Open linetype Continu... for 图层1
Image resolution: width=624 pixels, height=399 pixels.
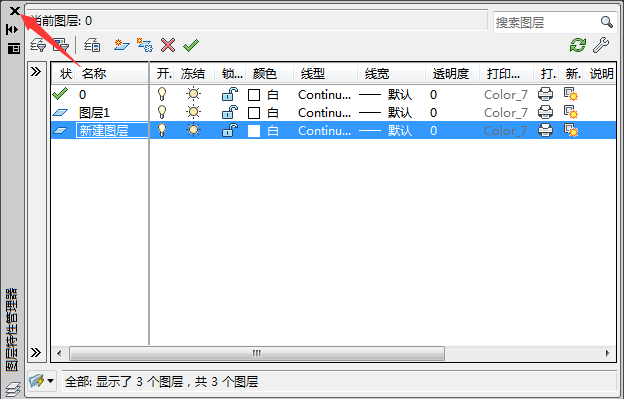coord(324,113)
